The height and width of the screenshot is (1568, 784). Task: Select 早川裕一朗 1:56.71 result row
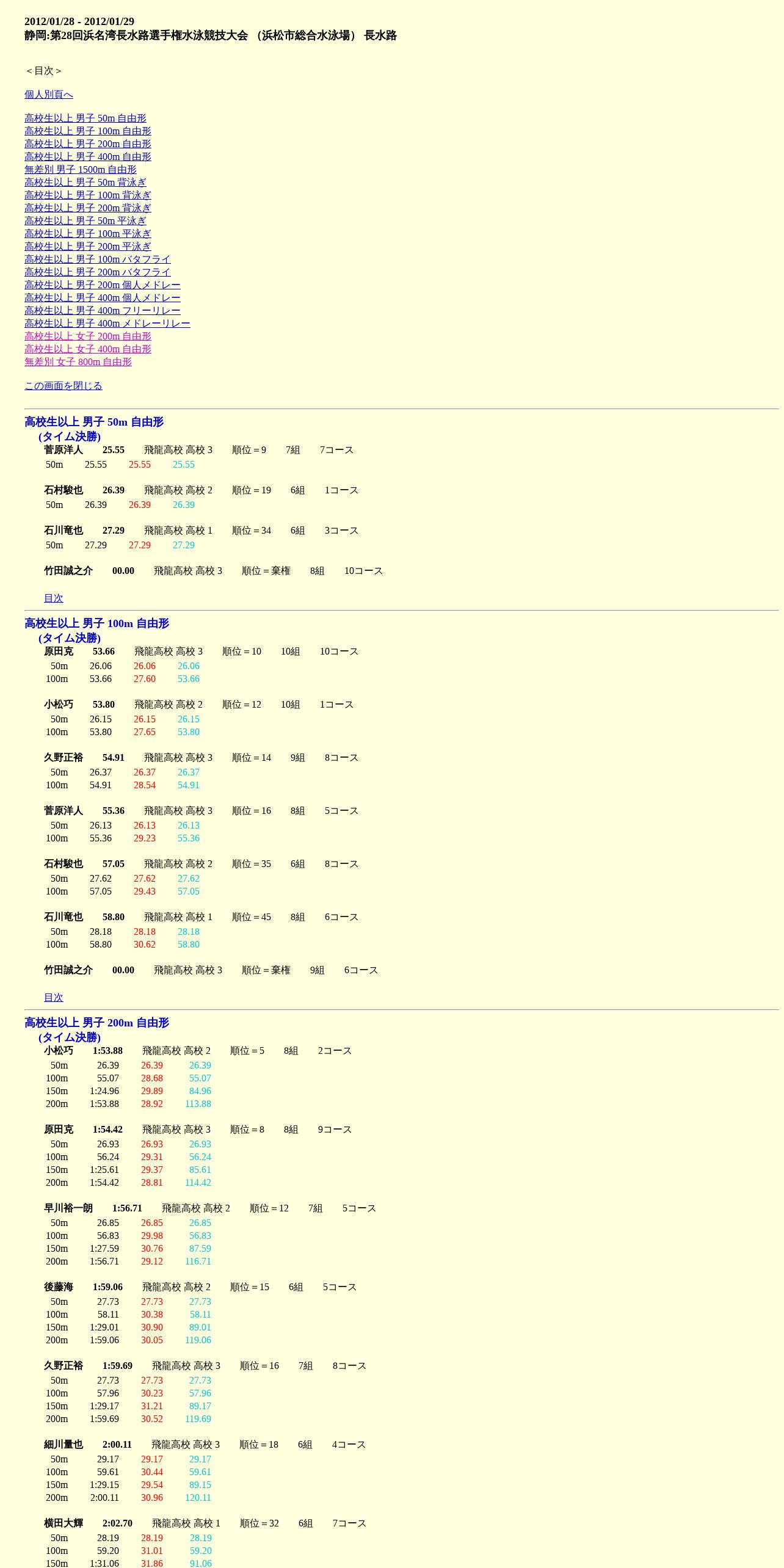coord(210,1208)
